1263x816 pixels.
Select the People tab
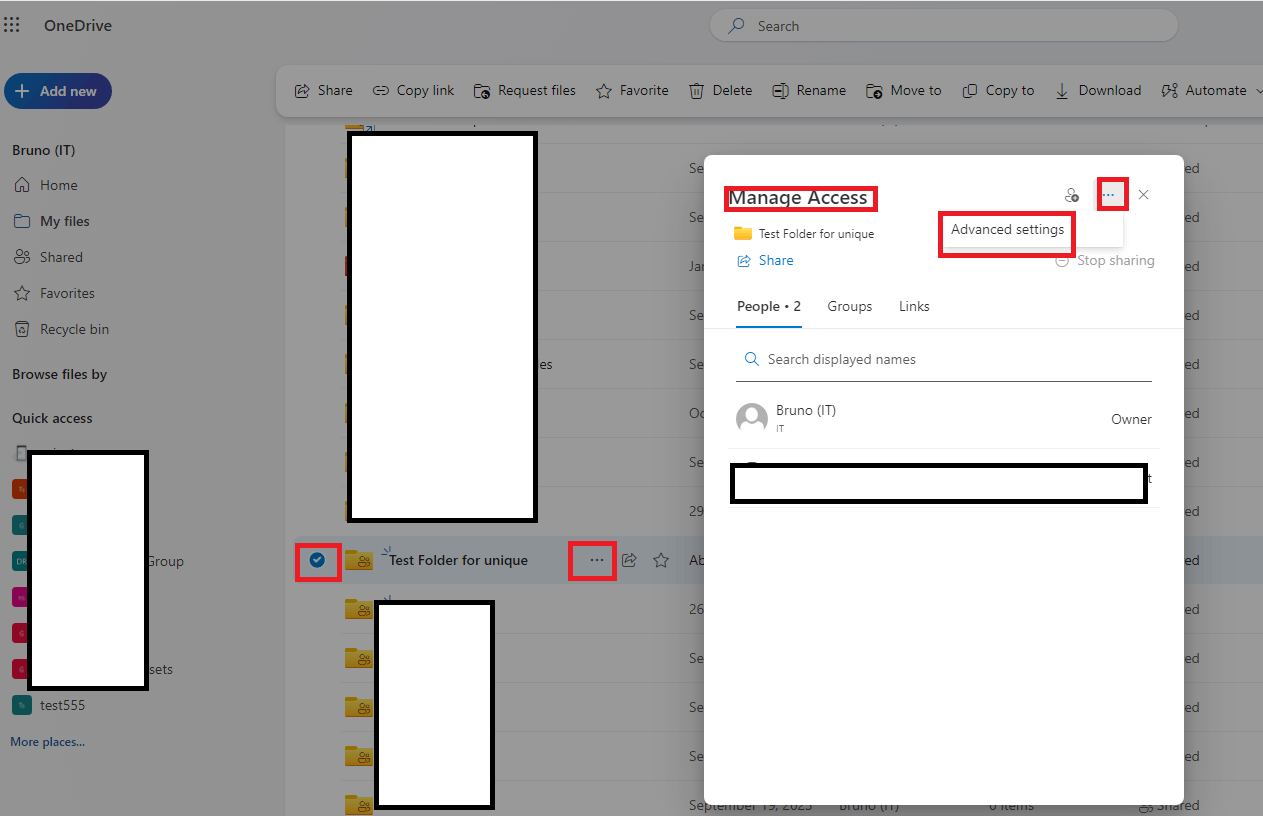point(769,307)
